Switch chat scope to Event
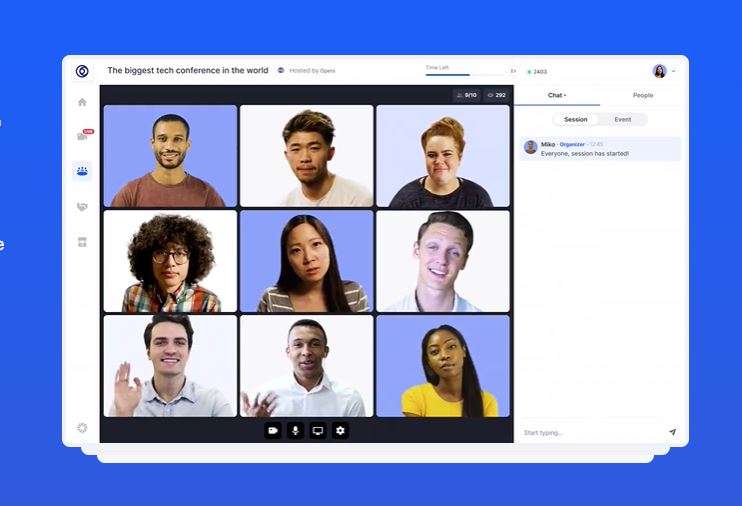The image size is (742, 506). [x=622, y=119]
